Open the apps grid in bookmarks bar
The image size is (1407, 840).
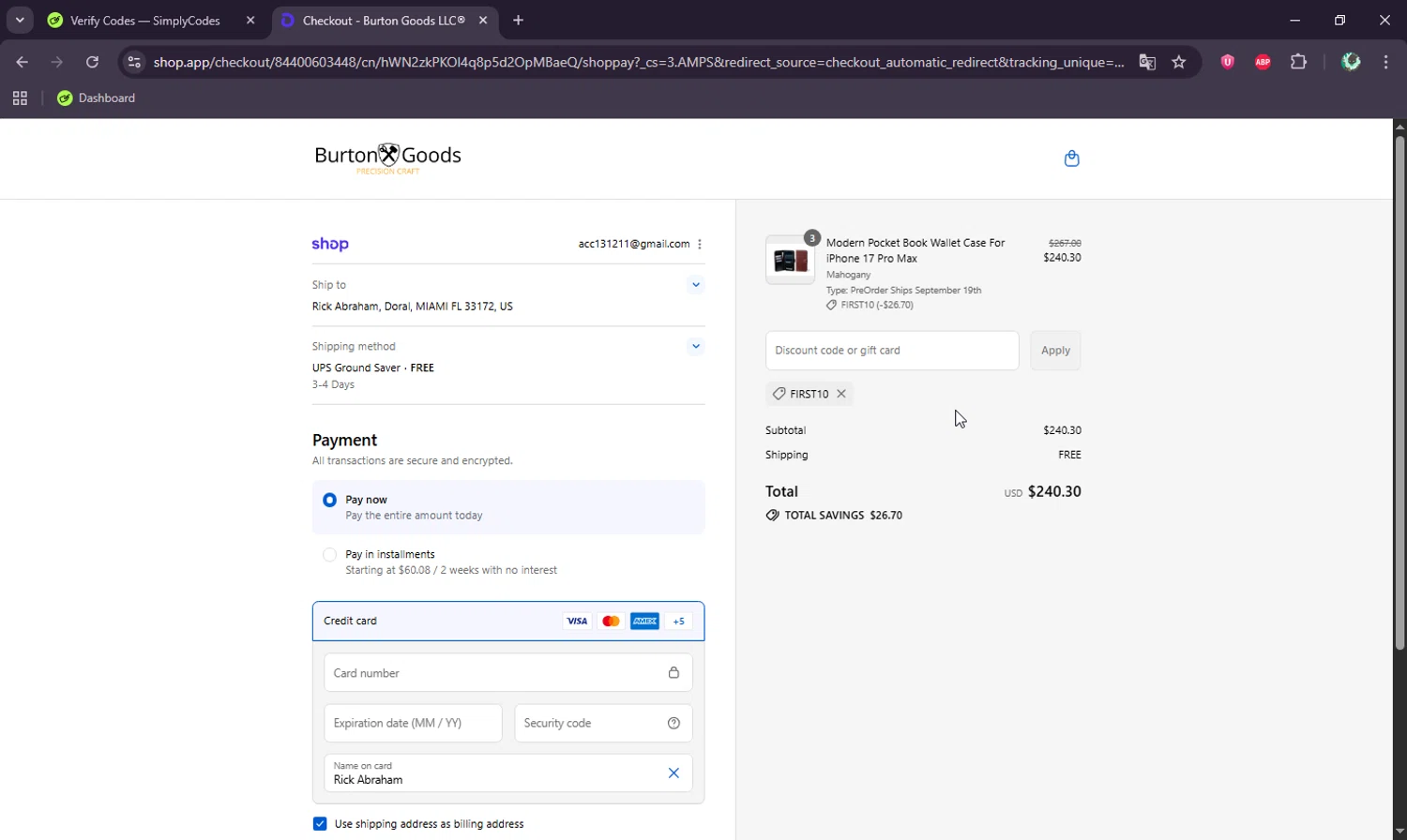click(20, 97)
